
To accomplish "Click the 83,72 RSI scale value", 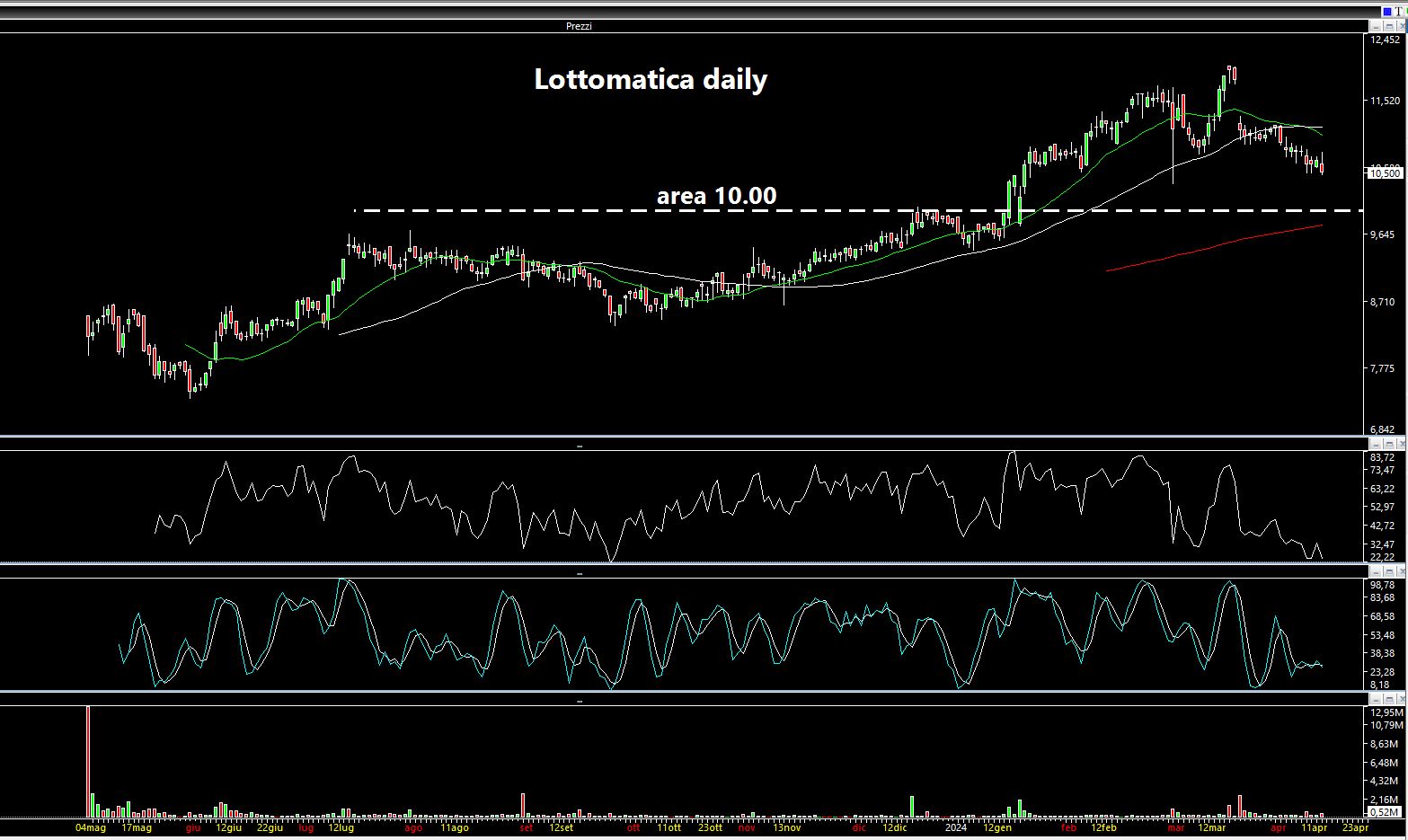I will click(x=1382, y=457).
